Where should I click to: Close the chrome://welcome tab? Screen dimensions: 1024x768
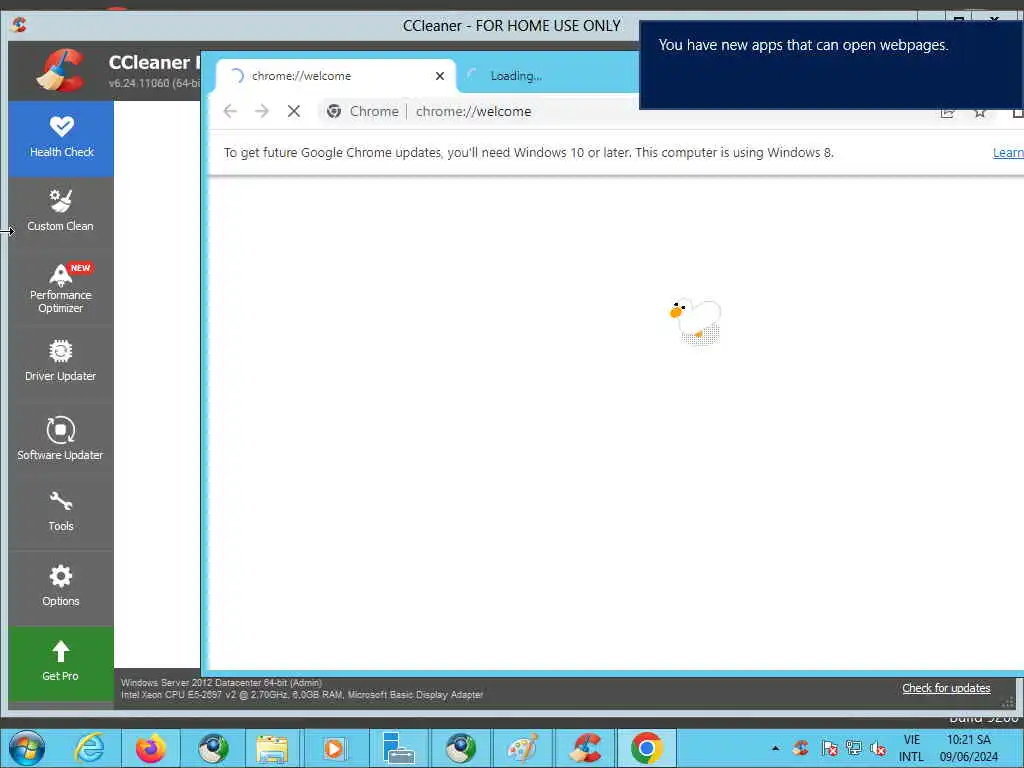(440, 76)
